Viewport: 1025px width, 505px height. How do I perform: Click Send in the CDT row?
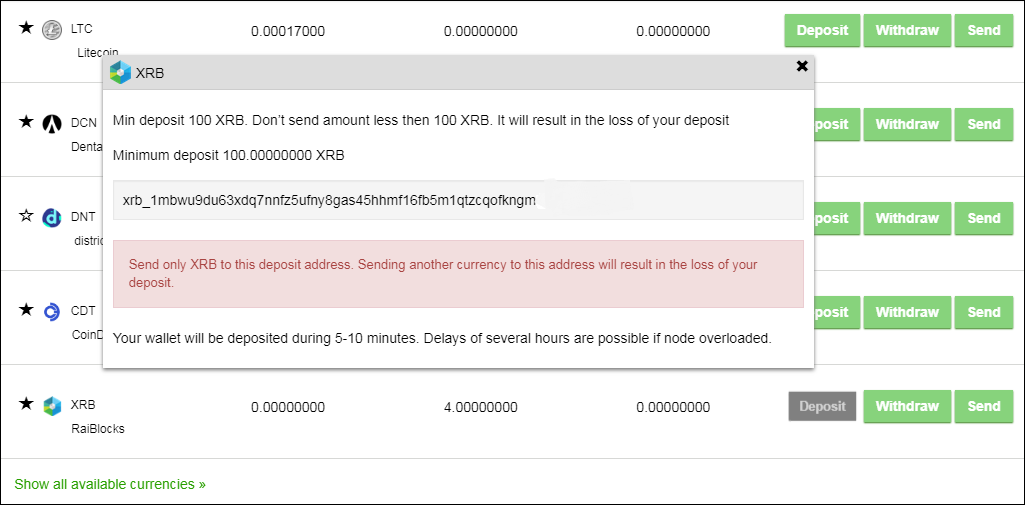(984, 312)
